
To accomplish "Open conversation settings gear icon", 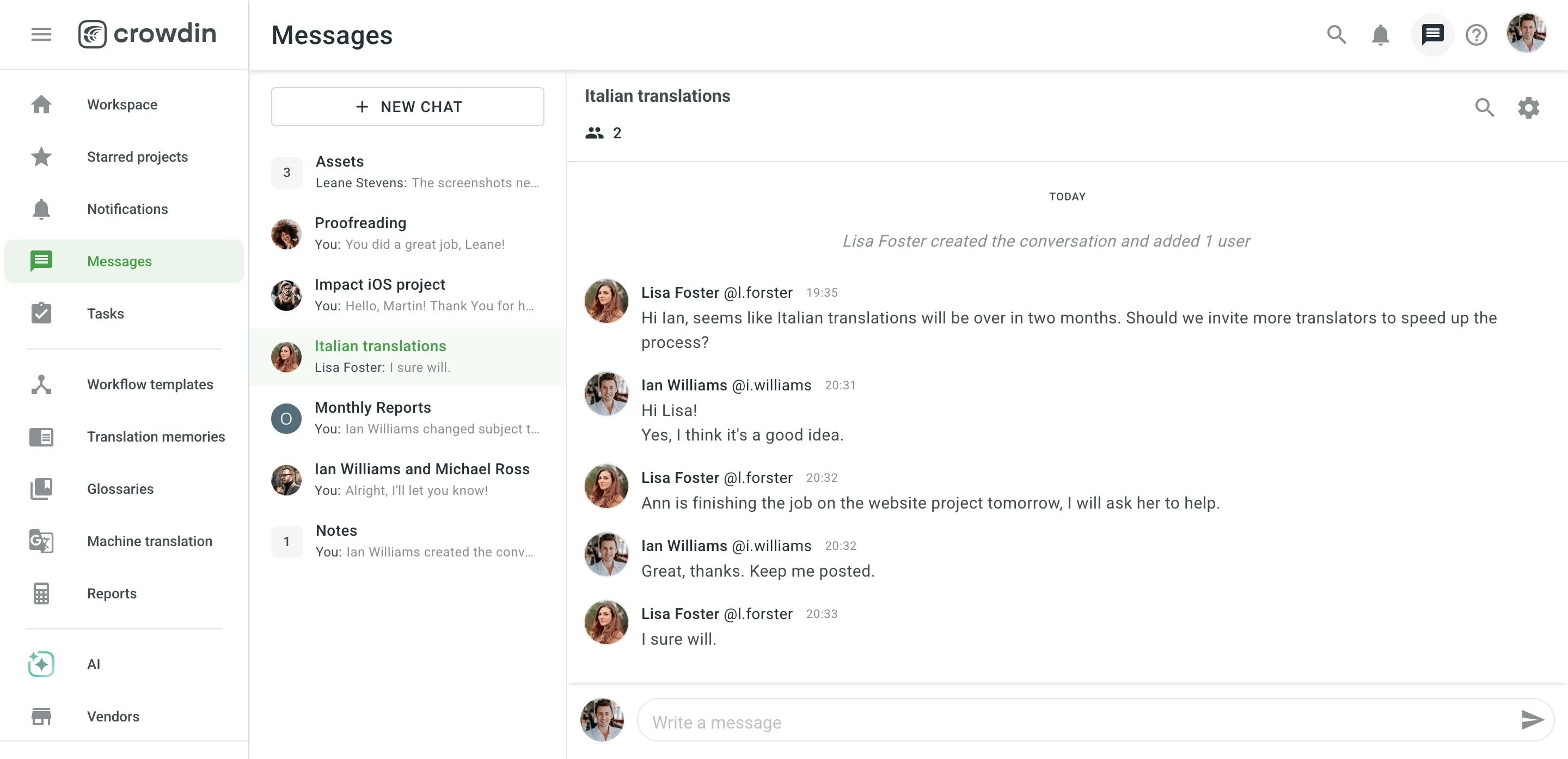I will [x=1528, y=108].
